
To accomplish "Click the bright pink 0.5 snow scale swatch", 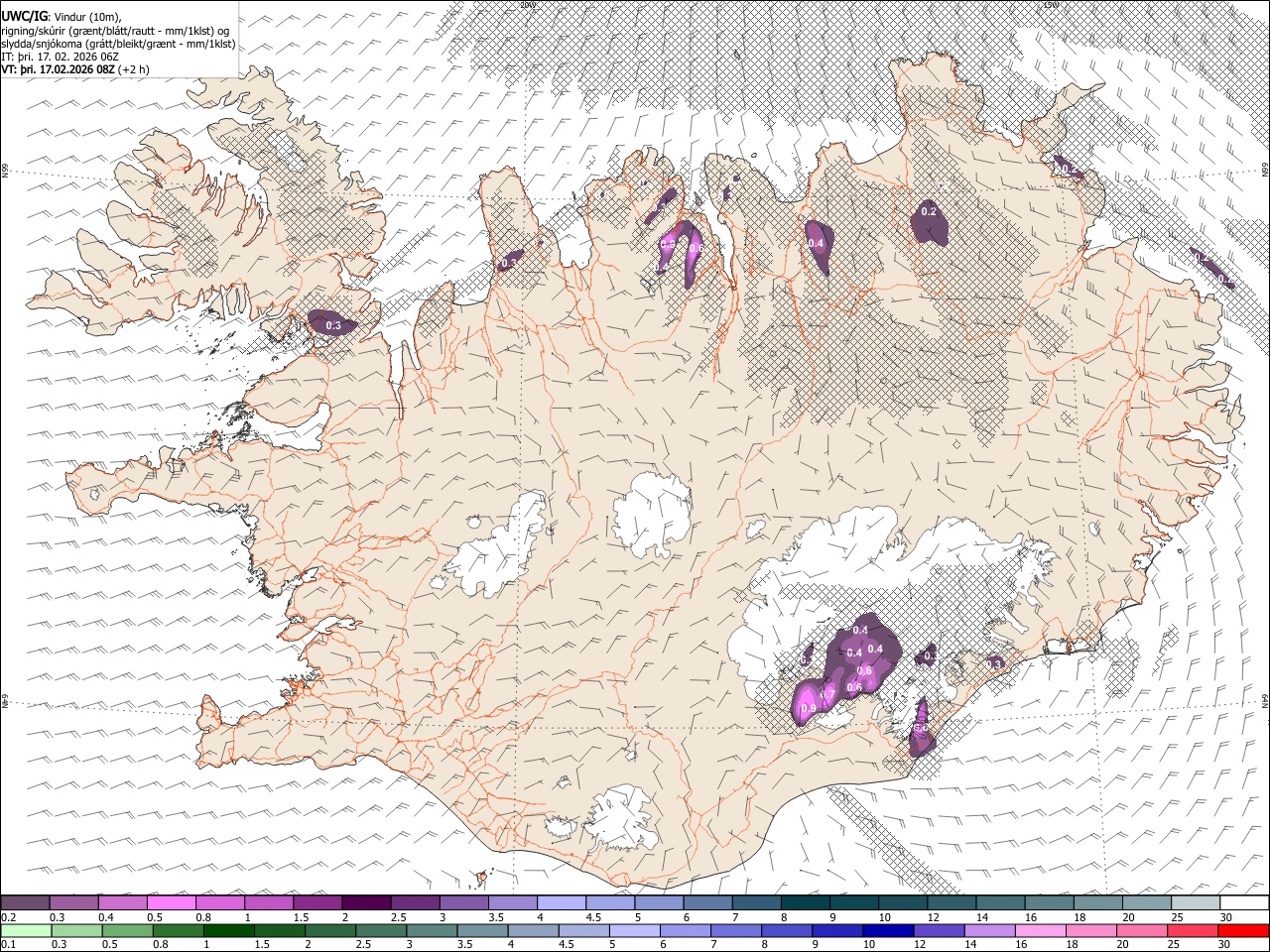I will 172,903.
